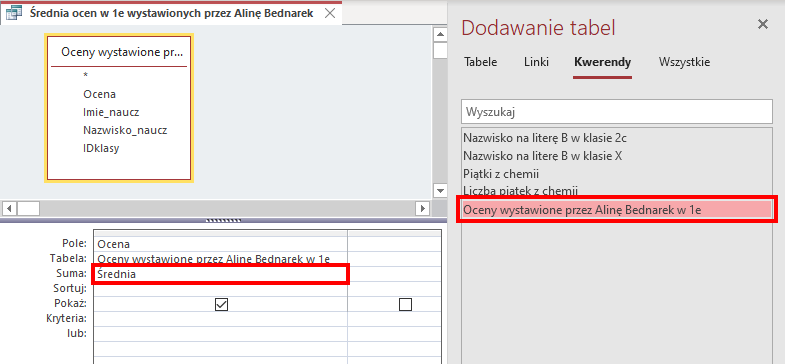
Task: Select the IDklasy field
Action: 101,148
